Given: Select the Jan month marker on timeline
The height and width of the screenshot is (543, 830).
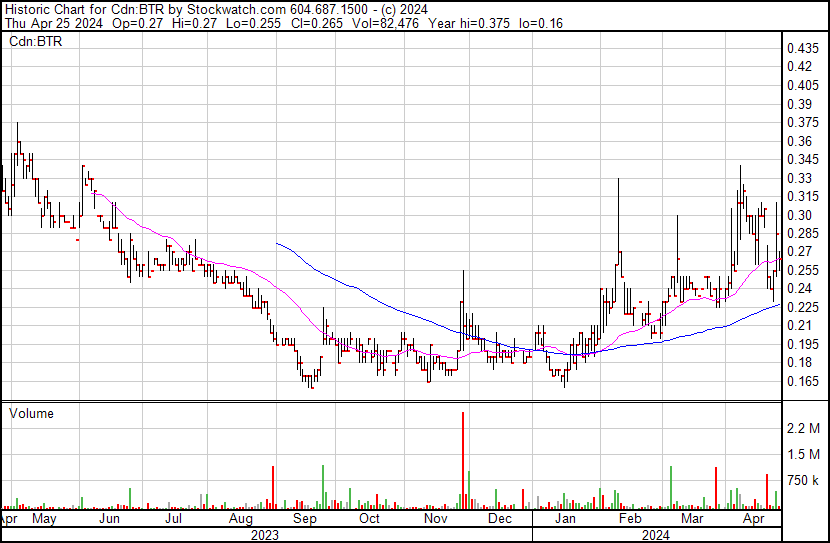Looking at the screenshot, I should (x=565, y=519).
